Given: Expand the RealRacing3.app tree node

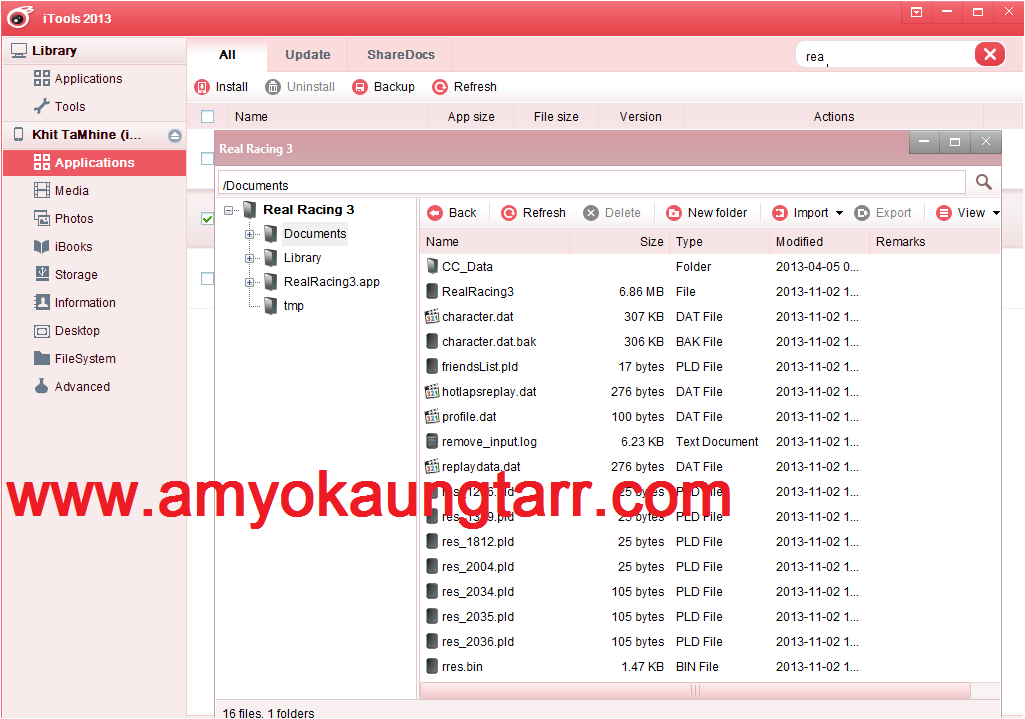Looking at the screenshot, I should coord(249,282).
